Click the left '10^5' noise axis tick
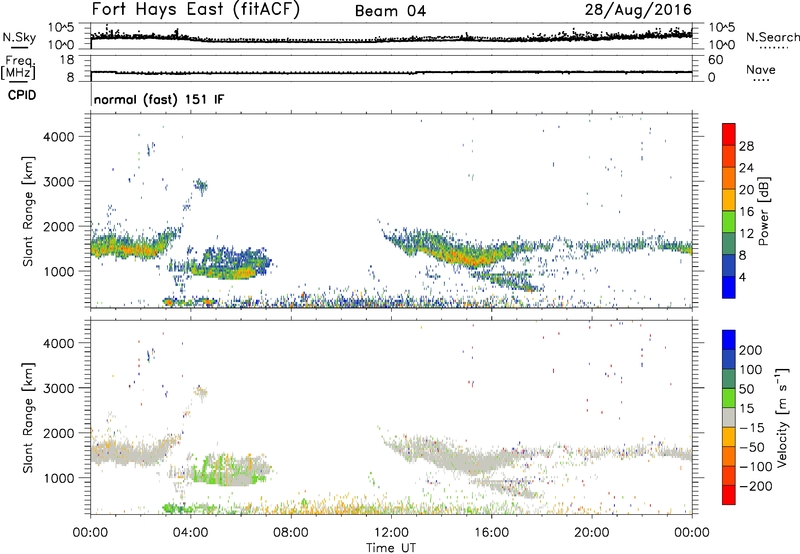Image resolution: width=800 pixels, height=554 pixels. click(61, 28)
